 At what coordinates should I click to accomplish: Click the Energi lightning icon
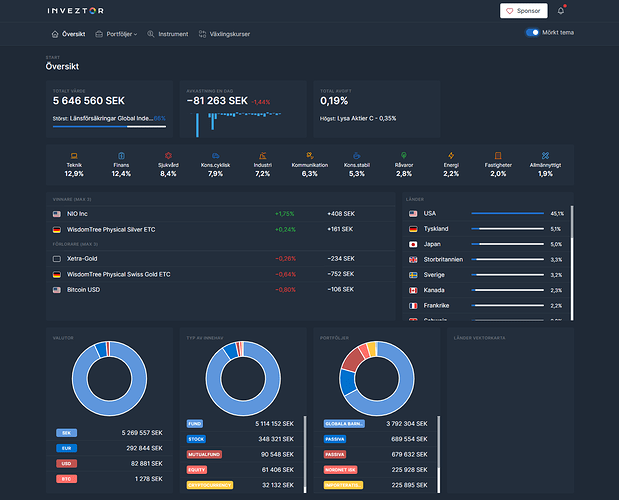tap(451, 155)
